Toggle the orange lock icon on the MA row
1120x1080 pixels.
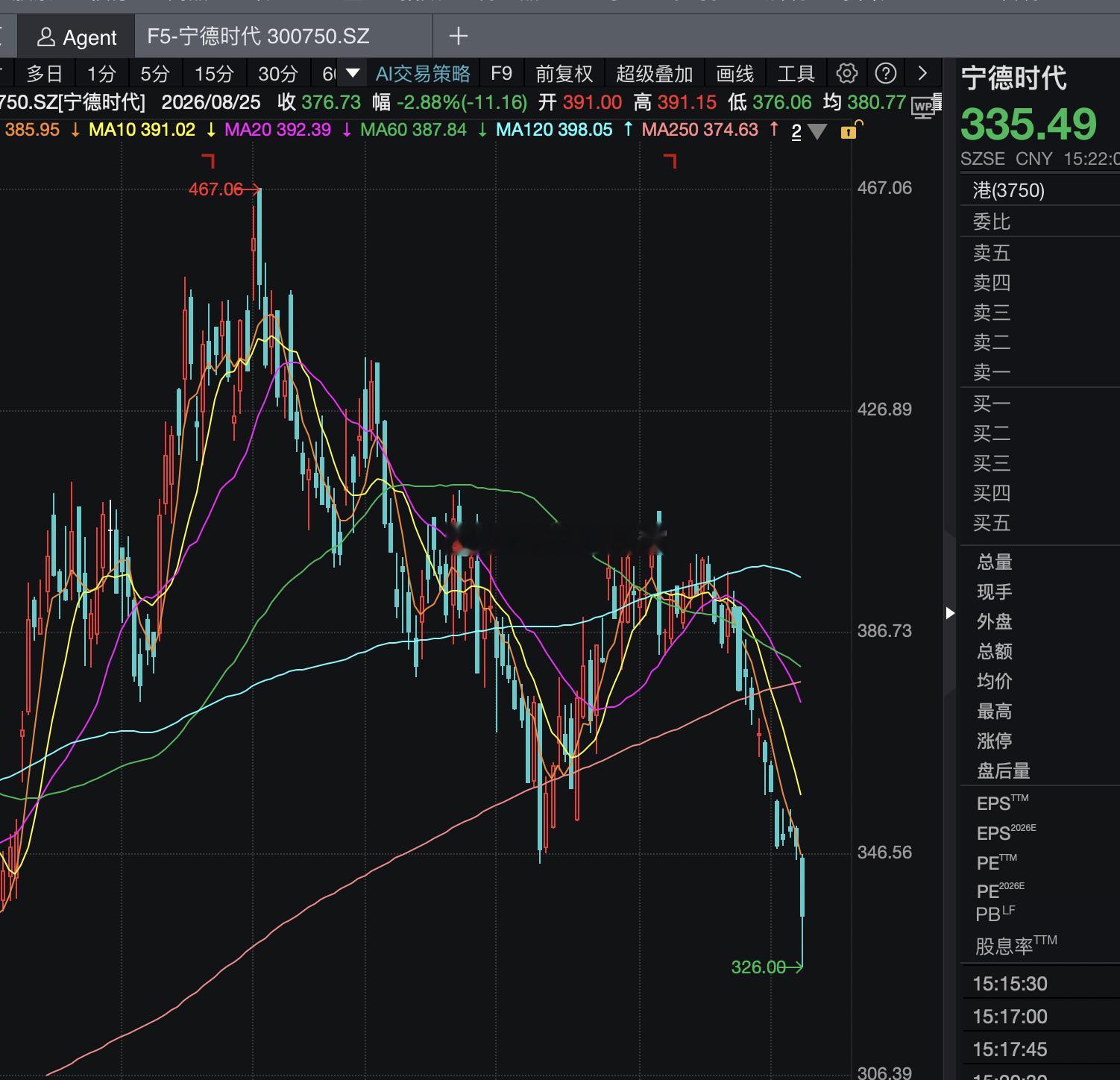(x=849, y=131)
